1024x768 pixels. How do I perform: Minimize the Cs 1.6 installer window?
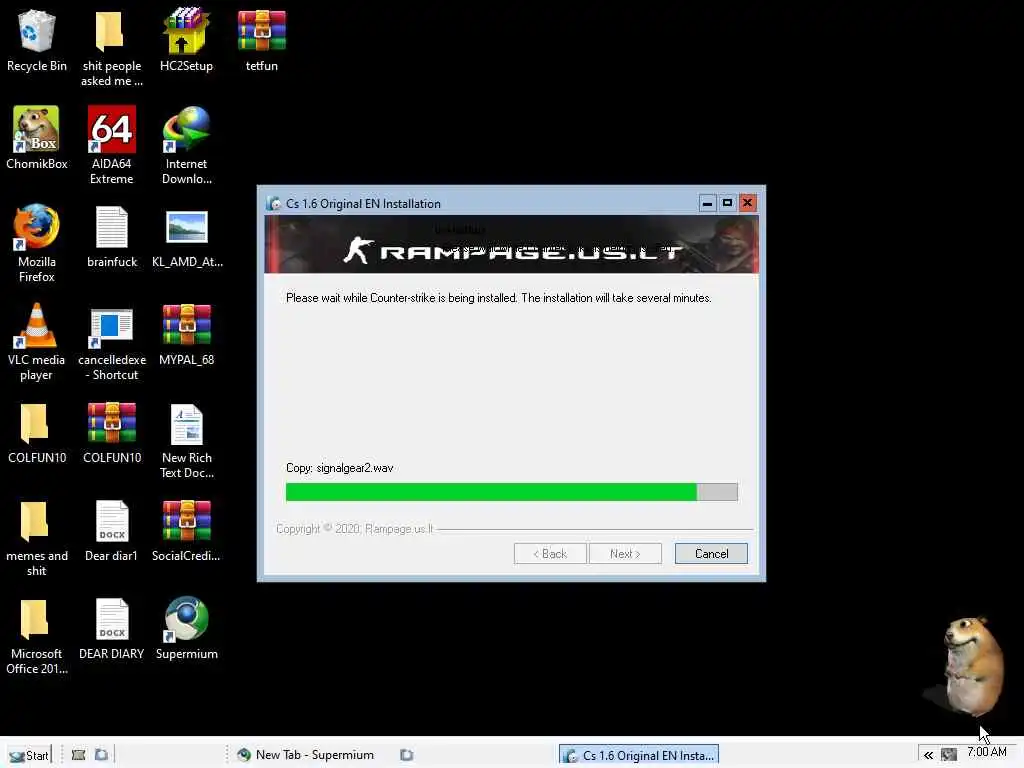coord(707,203)
